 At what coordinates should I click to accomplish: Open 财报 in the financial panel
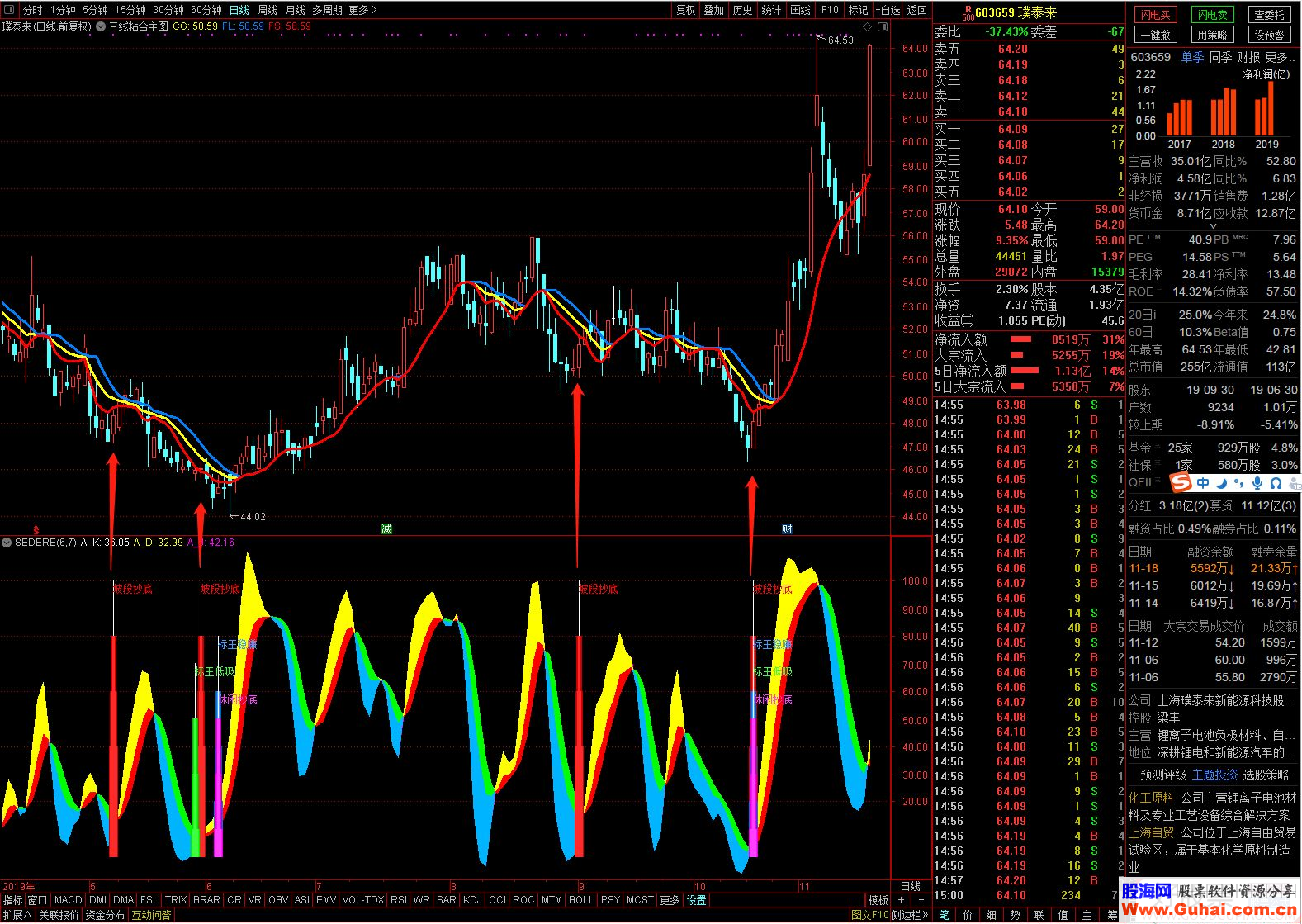[1248, 57]
